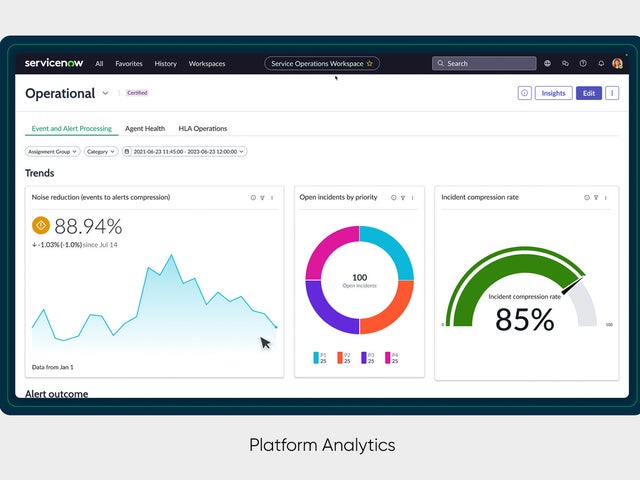This screenshot has height=480, width=640.
Task: Click the magenta segment of donut chart
Action: click(x=328, y=249)
